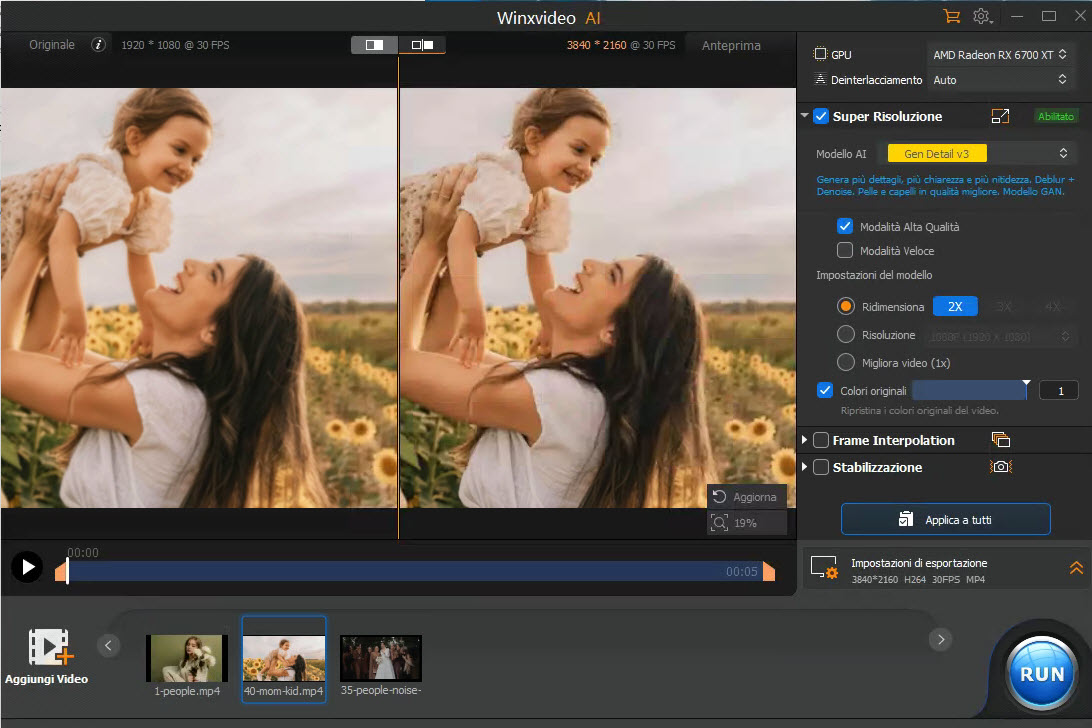Select the Ridimensiona radio option
1092x728 pixels.
(x=845, y=306)
